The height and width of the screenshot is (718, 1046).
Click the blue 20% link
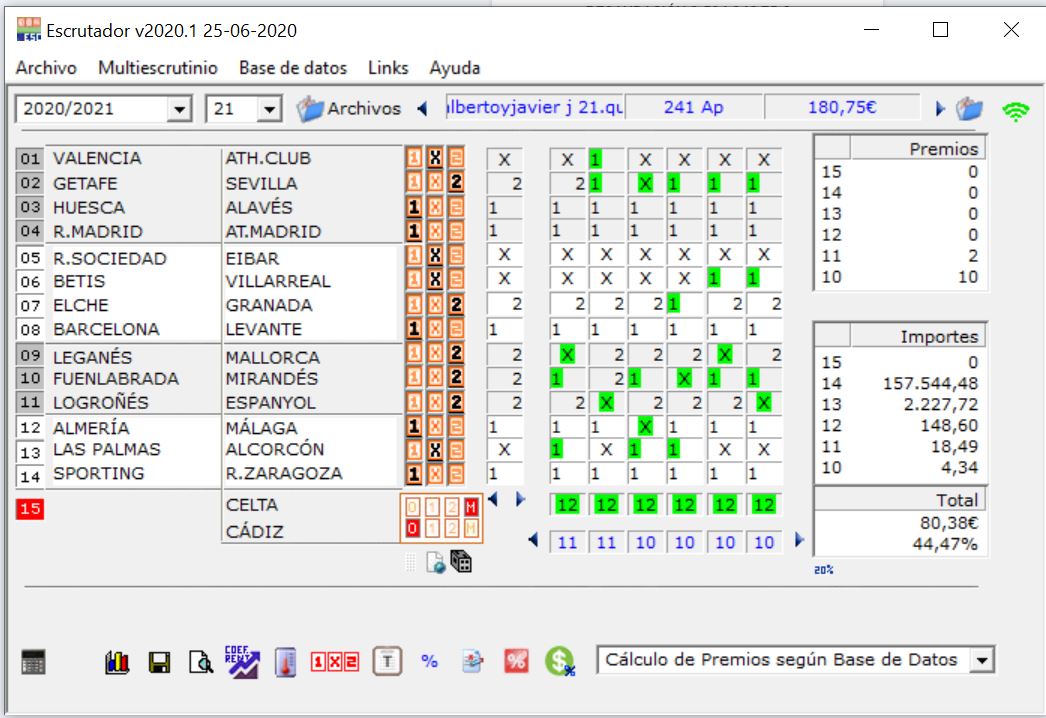pos(824,570)
